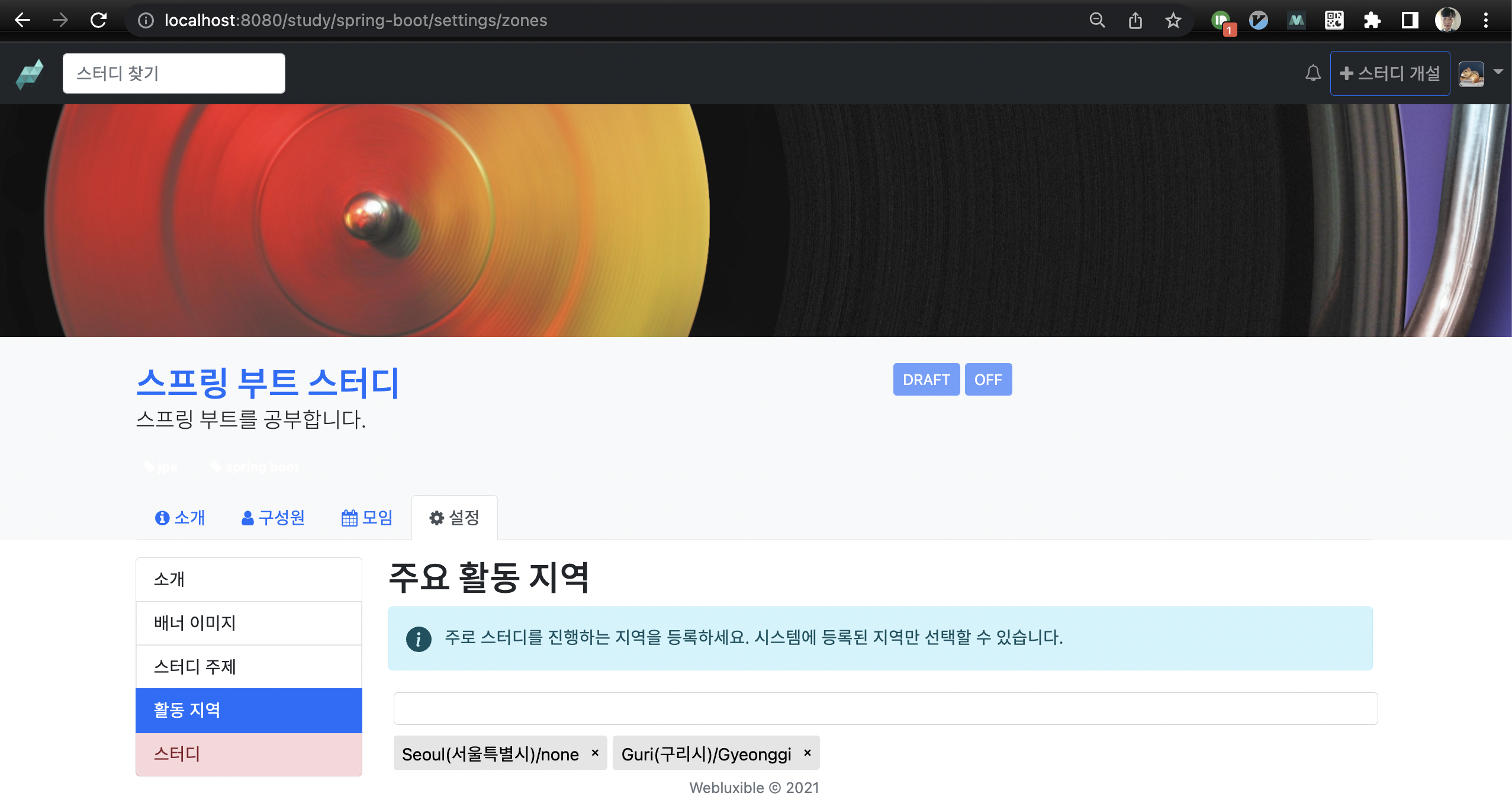
Task: Switch to the 구성원 tab
Action: point(273,518)
